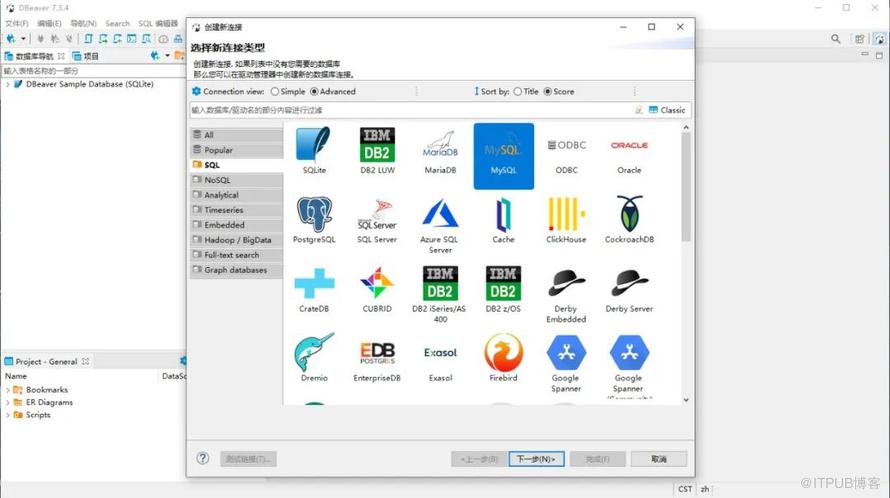Expand the Bookmarks folder
Screen dimensions: 890x498
tap(7, 390)
